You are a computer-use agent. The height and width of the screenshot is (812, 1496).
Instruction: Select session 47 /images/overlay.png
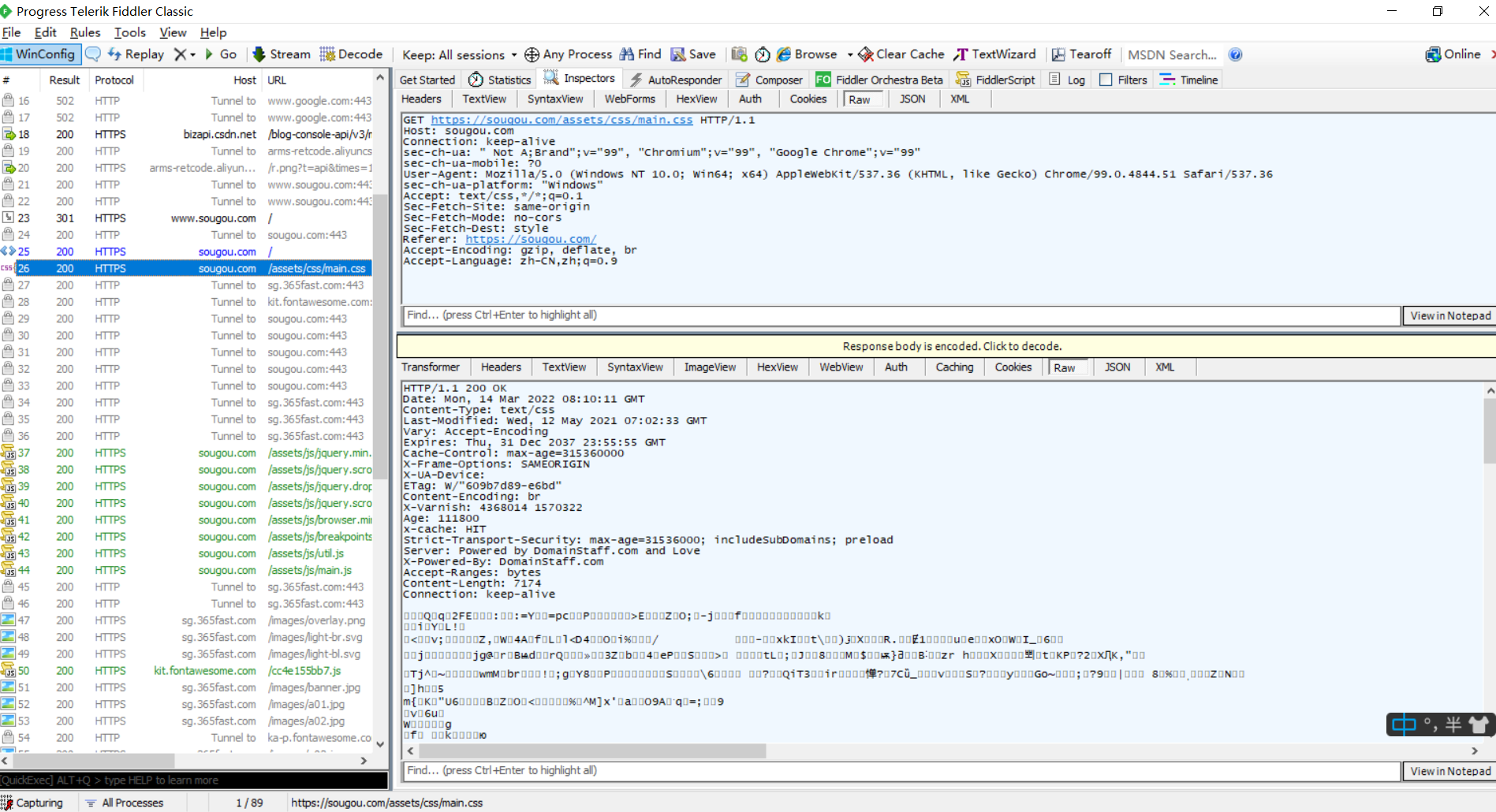click(x=186, y=621)
